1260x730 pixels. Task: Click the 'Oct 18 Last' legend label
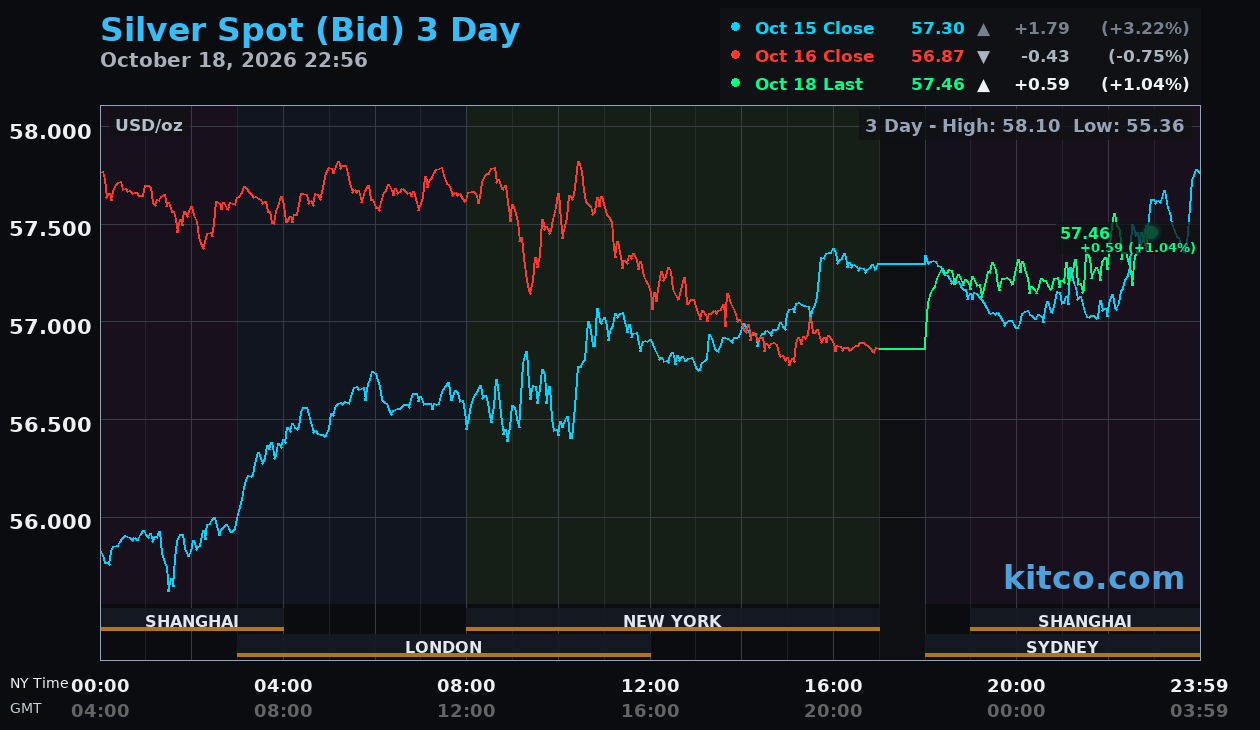pyautogui.click(x=808, y=85)
